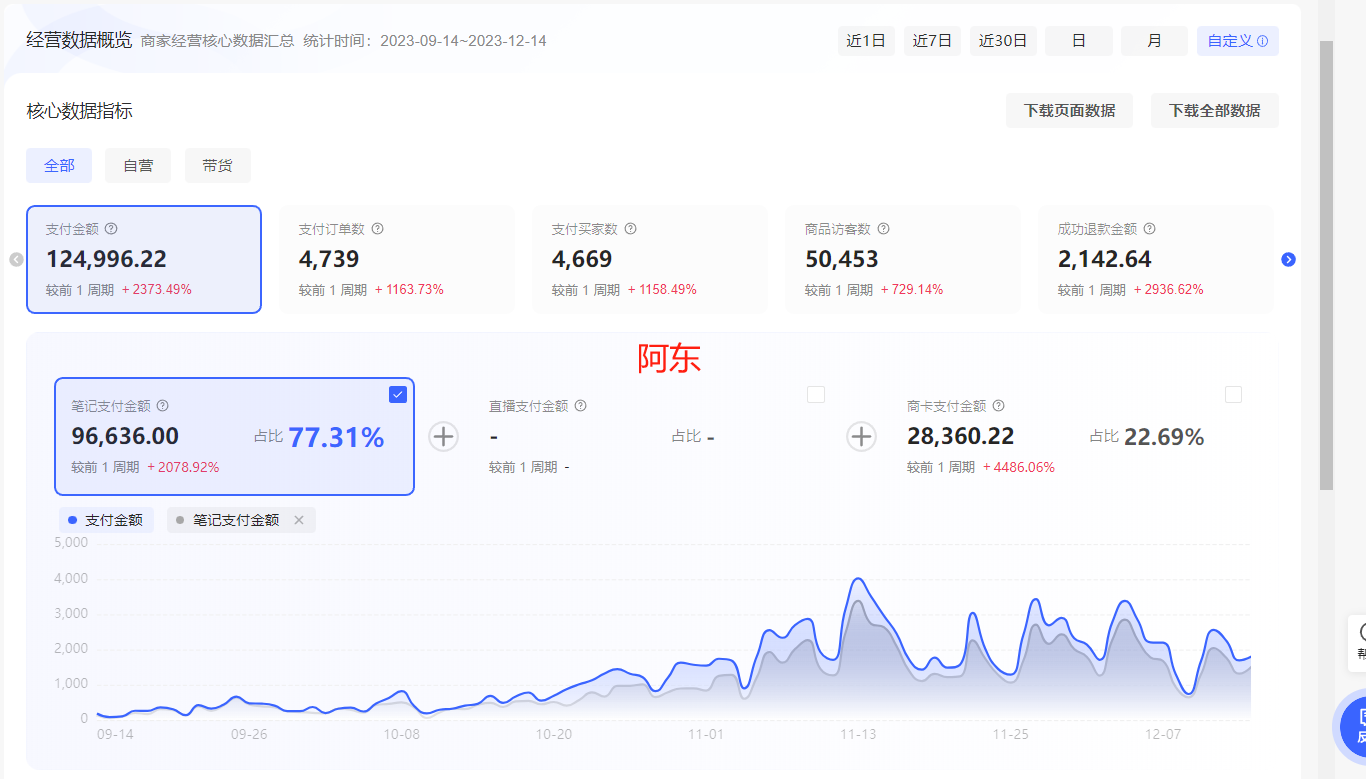Image resolution: width=1366 pixels, height=779 pixels.
Task: Remove 笔记支付金额 legend tag with X
Action: pyautogui.click(x=299, y=520)
